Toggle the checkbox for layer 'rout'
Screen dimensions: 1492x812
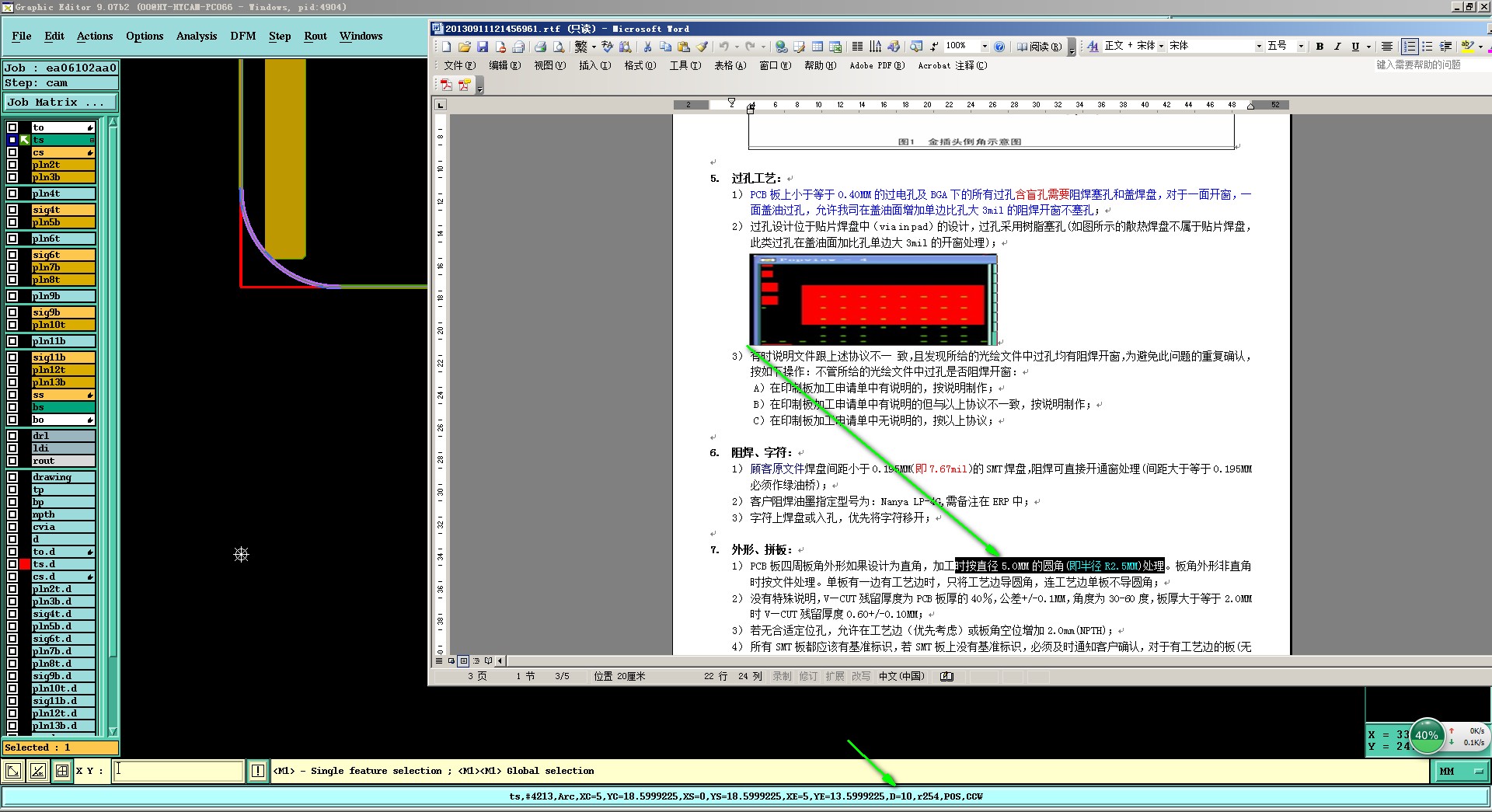pos(12,461)
